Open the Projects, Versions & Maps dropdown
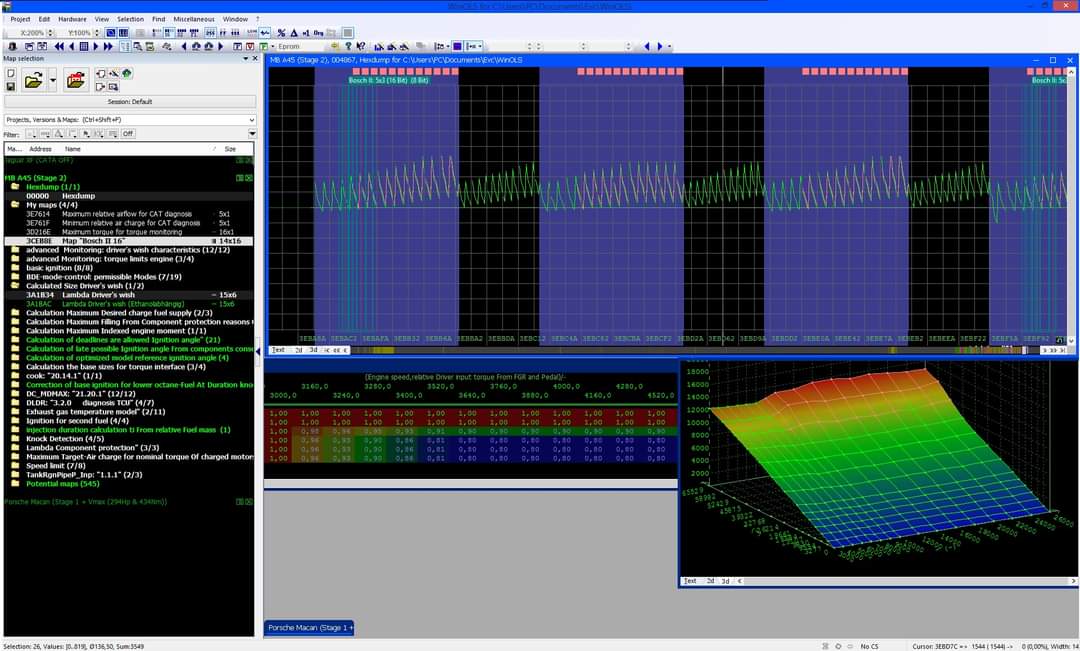This screenshot has height=651, width=1080. (x=250, y=120)
